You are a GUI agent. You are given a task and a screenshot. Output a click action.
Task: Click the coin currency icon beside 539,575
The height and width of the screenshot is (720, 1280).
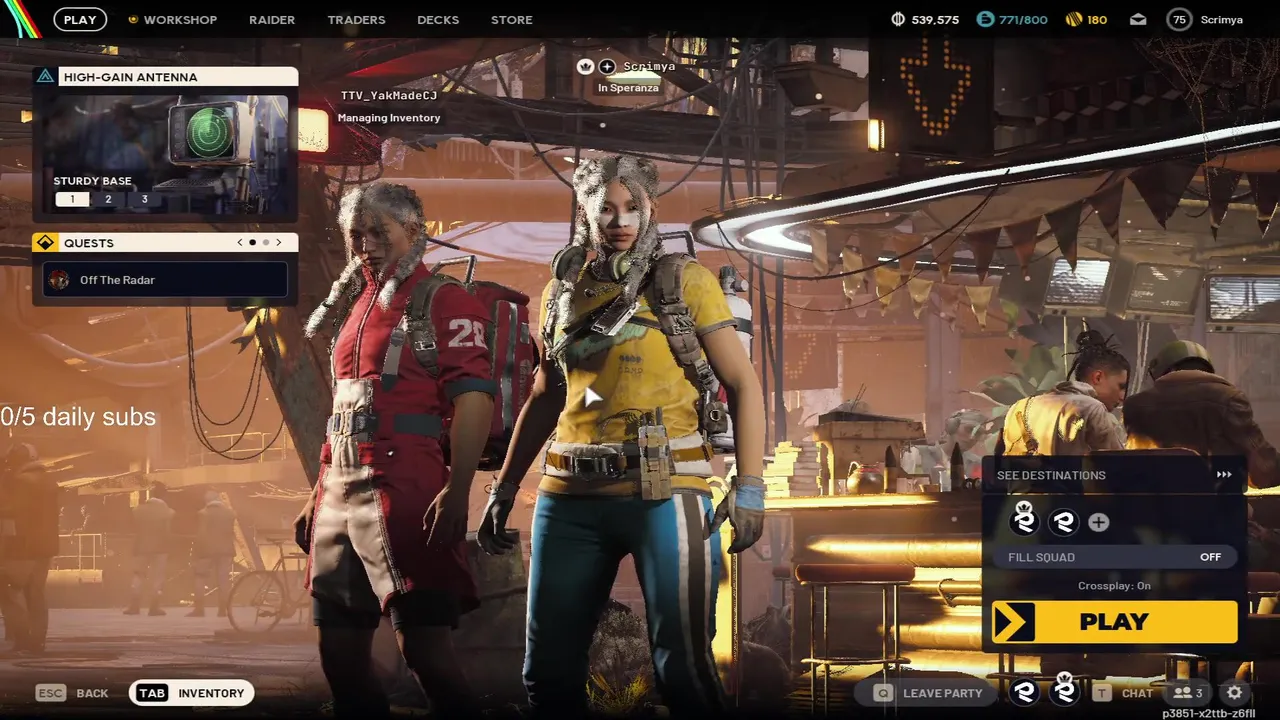[898, 19]
